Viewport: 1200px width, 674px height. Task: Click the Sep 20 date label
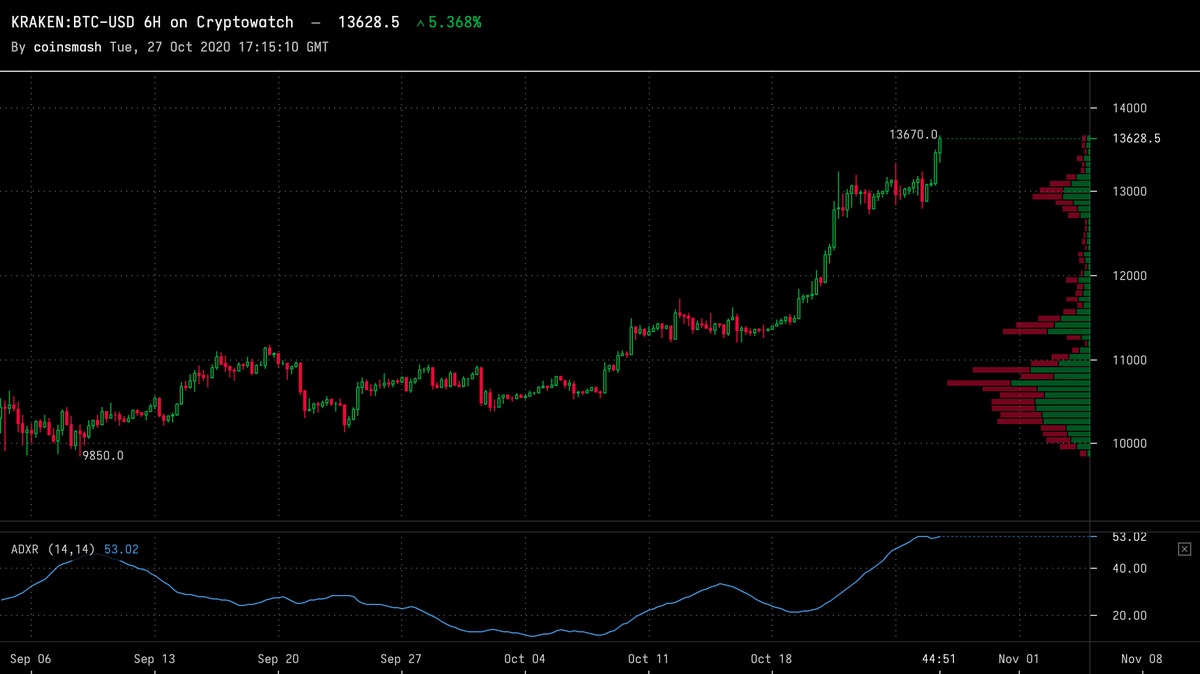click(278, 659)
